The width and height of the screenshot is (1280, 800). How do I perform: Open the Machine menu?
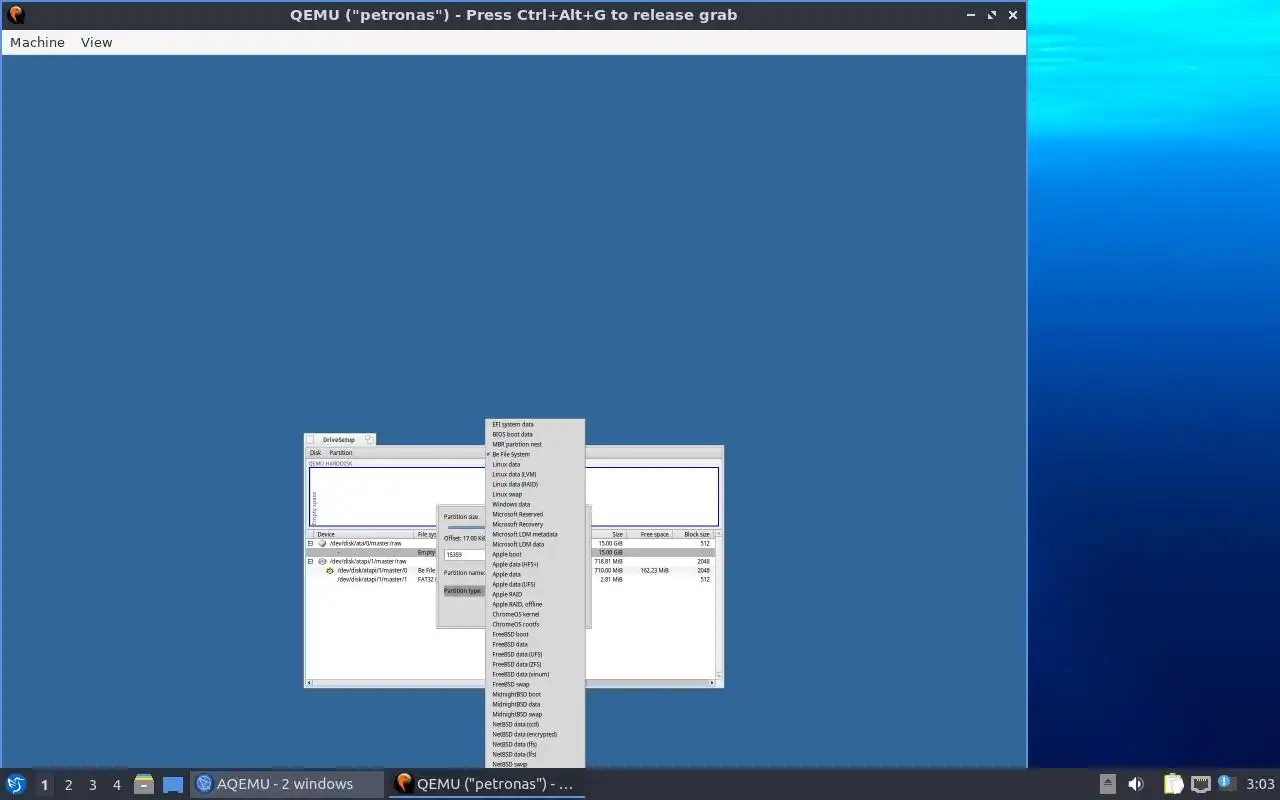pos(37,42)
